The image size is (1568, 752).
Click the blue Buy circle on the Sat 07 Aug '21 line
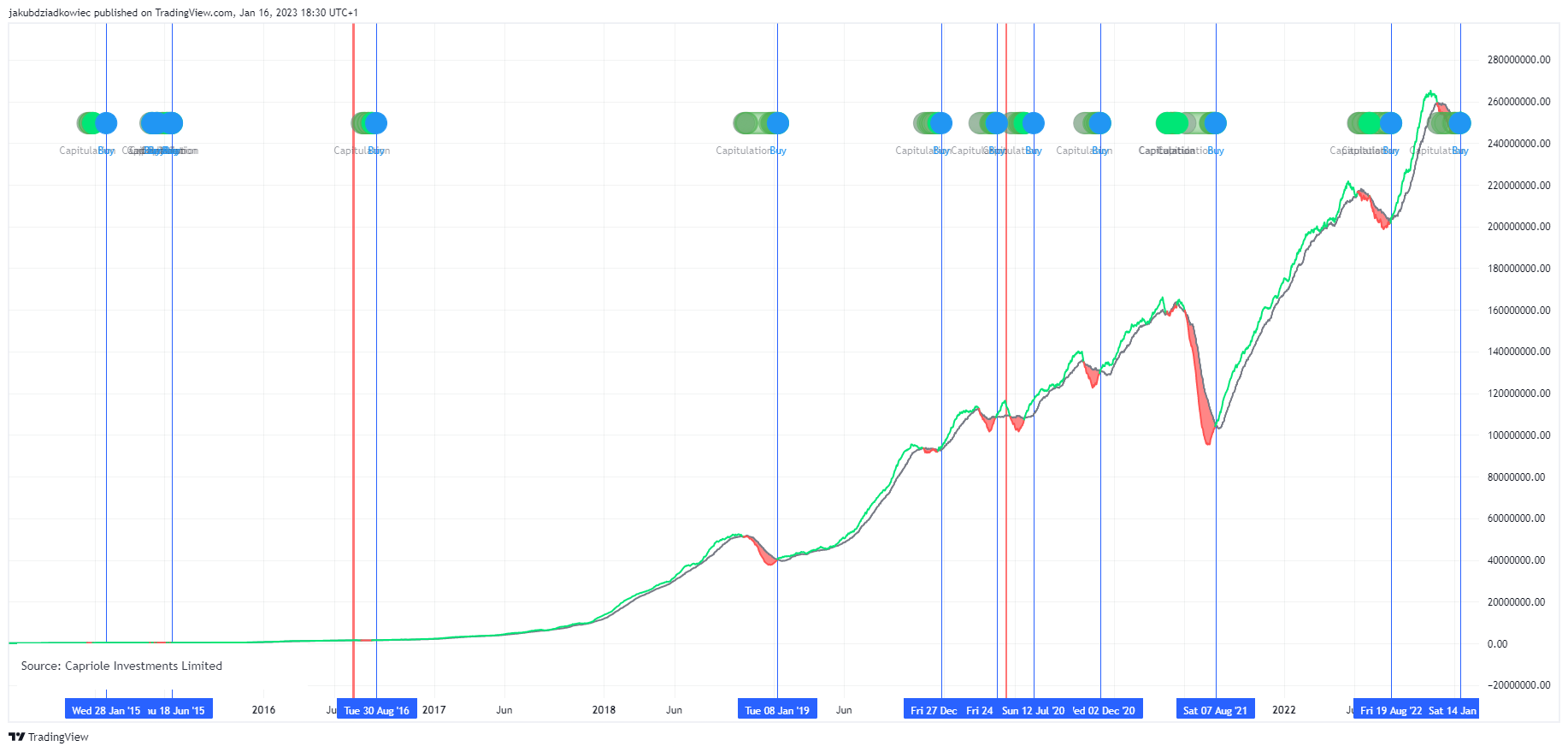(x=1216, y=123)
